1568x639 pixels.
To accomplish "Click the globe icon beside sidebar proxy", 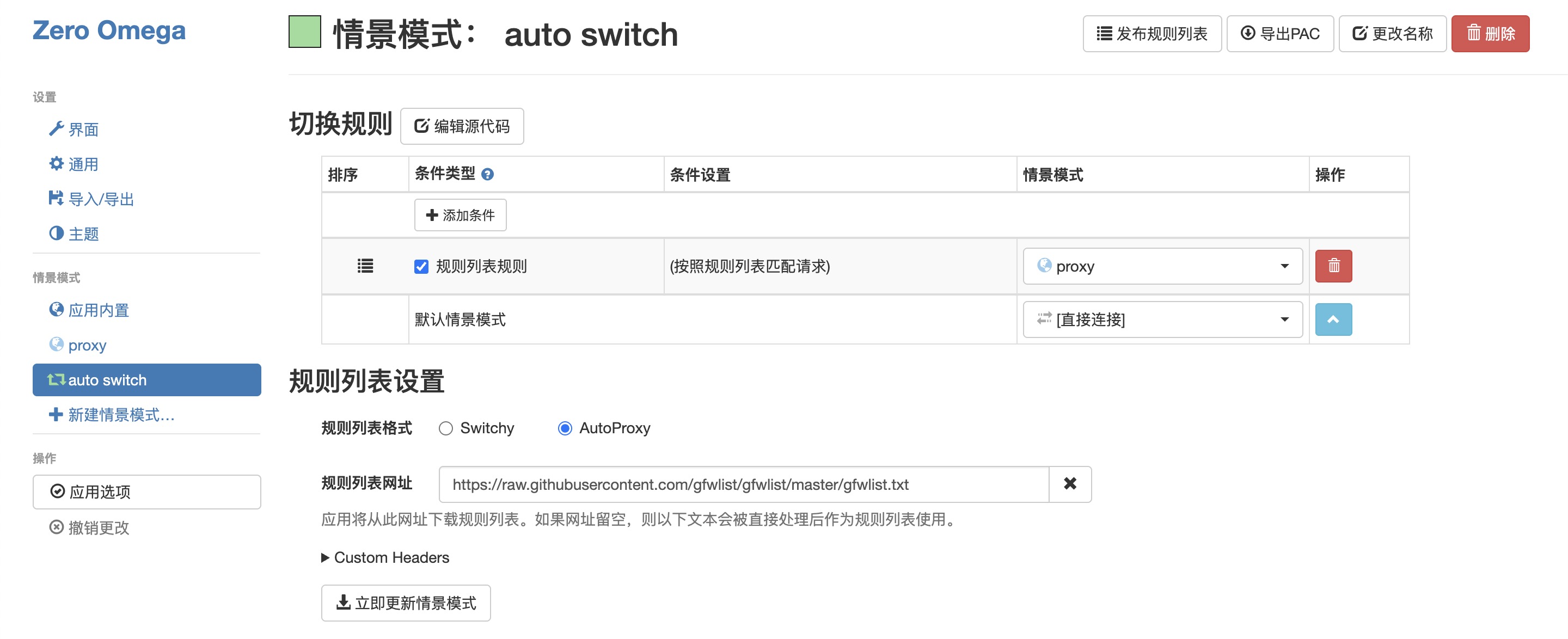I will click(x=56, y=345).
